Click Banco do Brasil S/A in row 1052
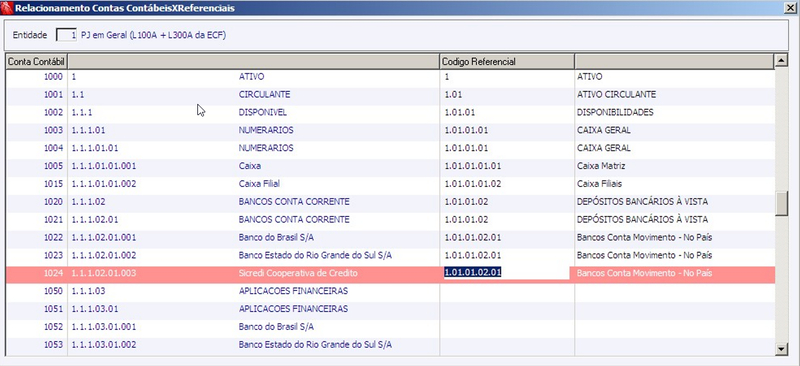 (276, 327)
